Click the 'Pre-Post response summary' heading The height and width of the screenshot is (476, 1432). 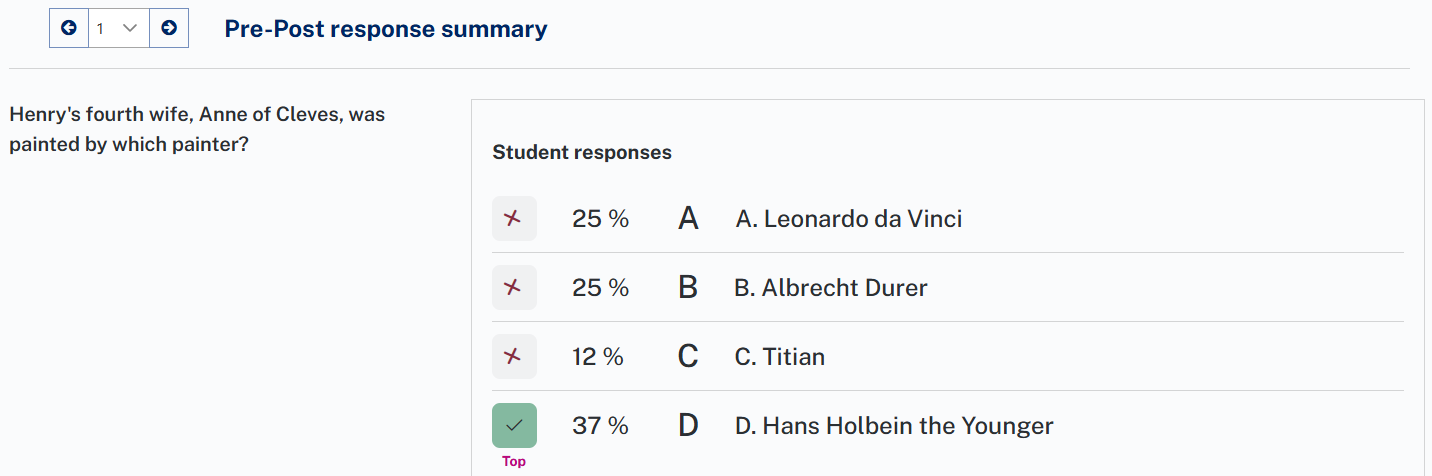point(386,29)
